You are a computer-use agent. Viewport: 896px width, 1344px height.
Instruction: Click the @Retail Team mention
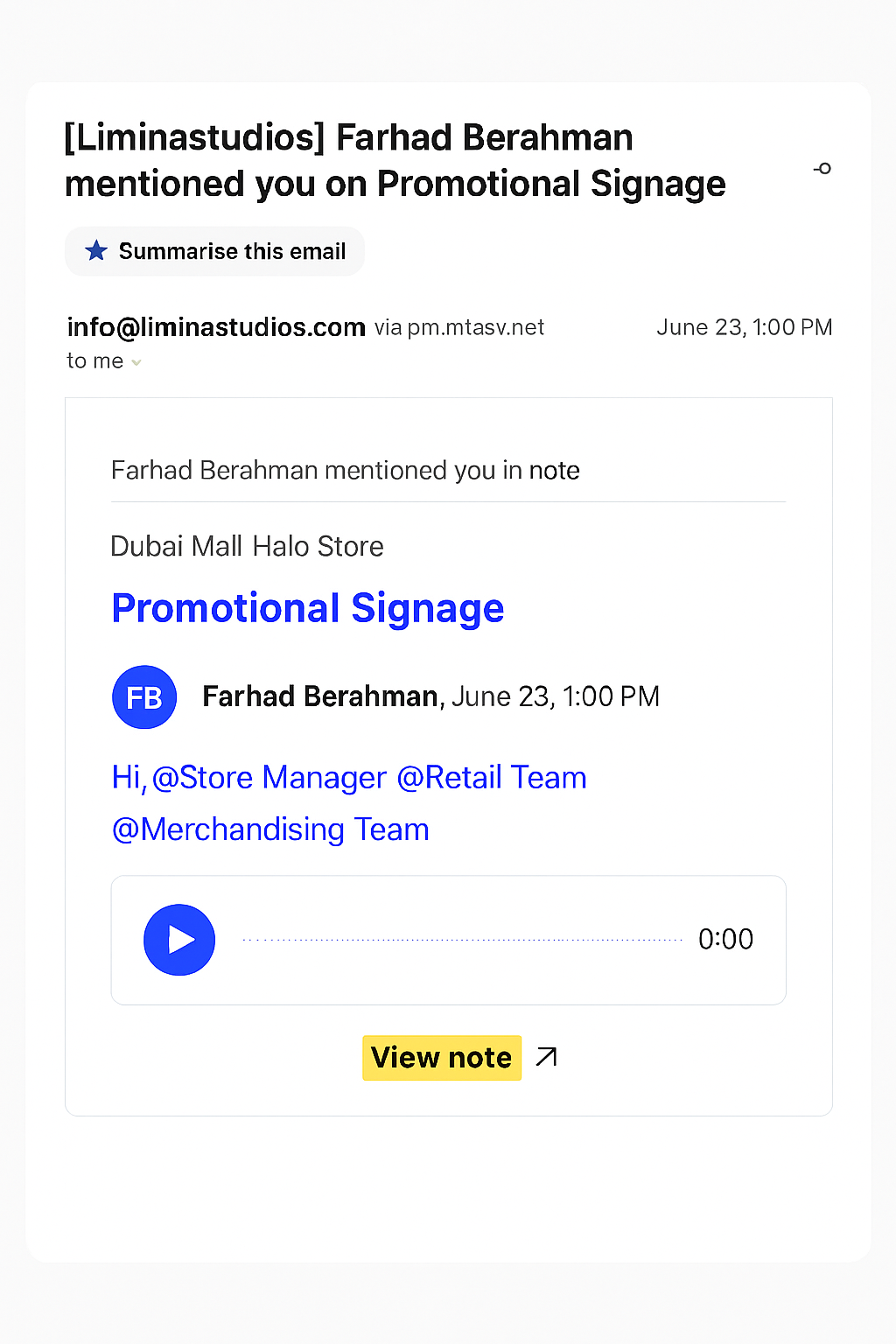492,778
